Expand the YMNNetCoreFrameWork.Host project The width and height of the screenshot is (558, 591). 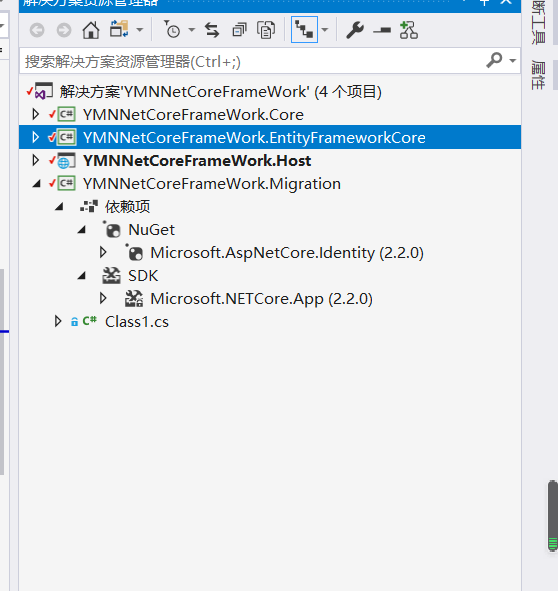pos(35,160)
